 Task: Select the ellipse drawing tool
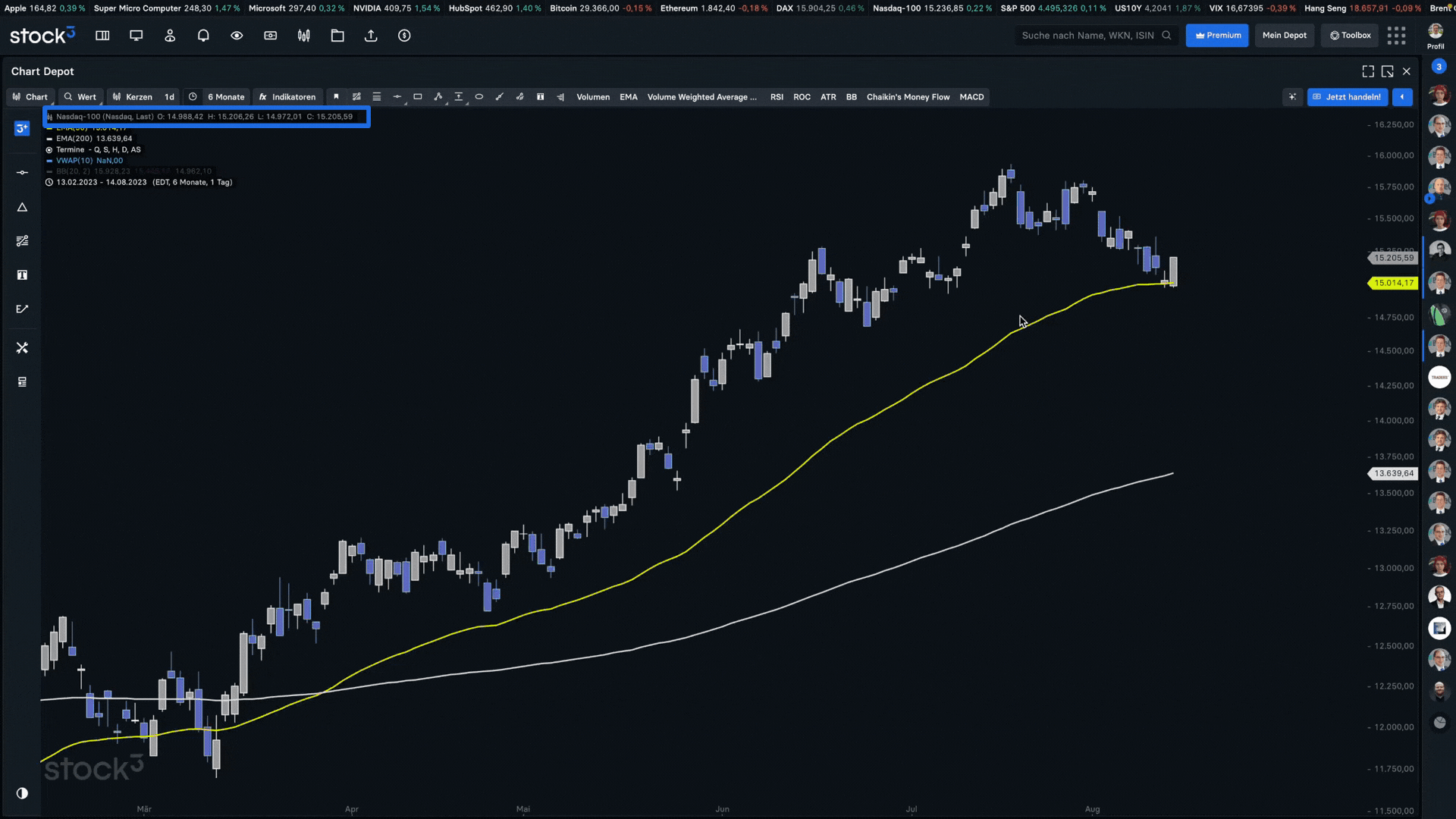479,97
